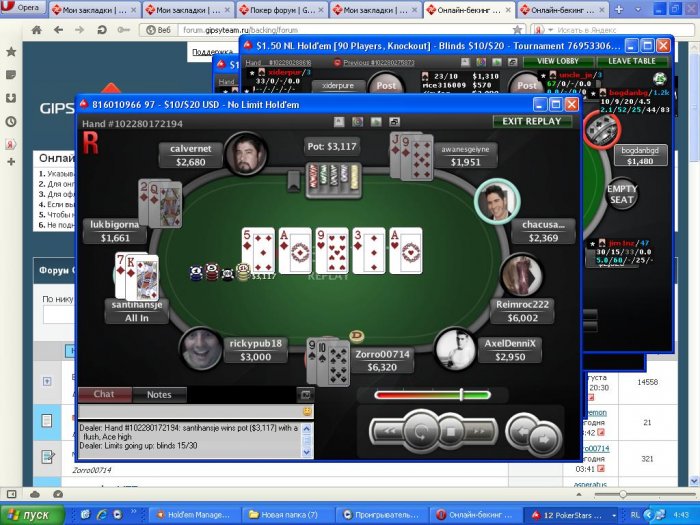Click the stop button in replay controls
The image size is (700, 525).
450,432
